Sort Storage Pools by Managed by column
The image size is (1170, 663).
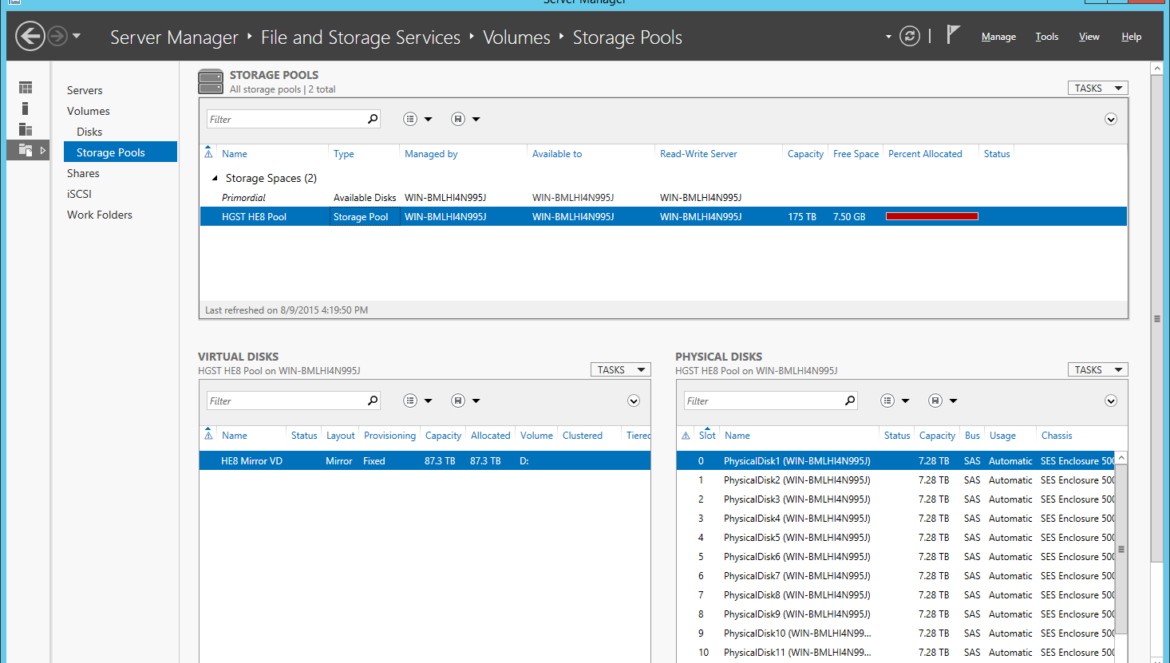(x=431, y=154)
